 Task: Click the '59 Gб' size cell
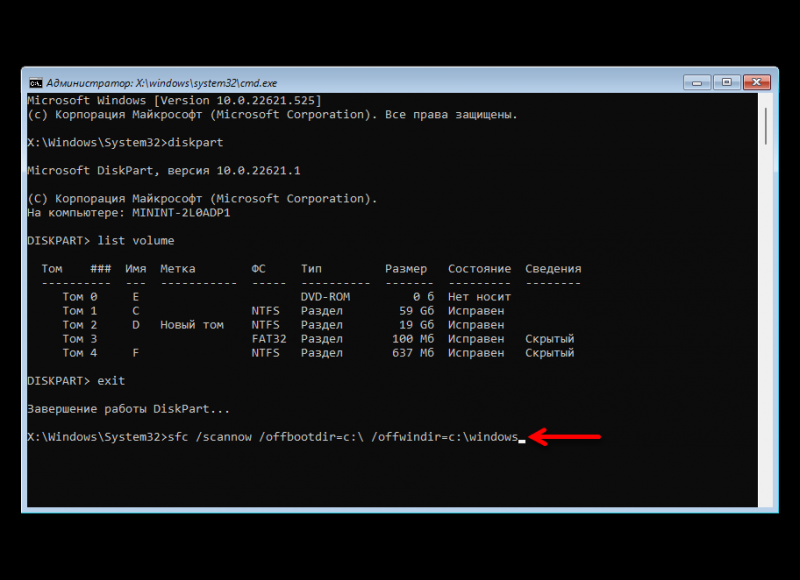[x=417, y=311]
